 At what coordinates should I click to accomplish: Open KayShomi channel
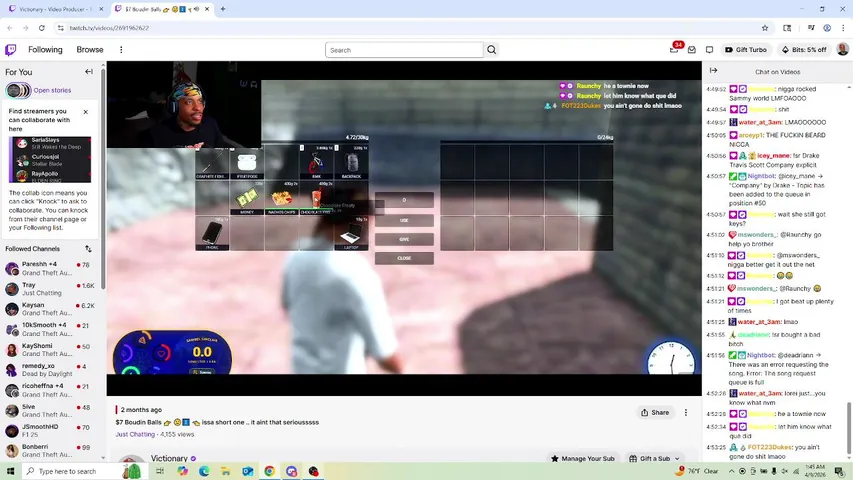tap(49, 349)
